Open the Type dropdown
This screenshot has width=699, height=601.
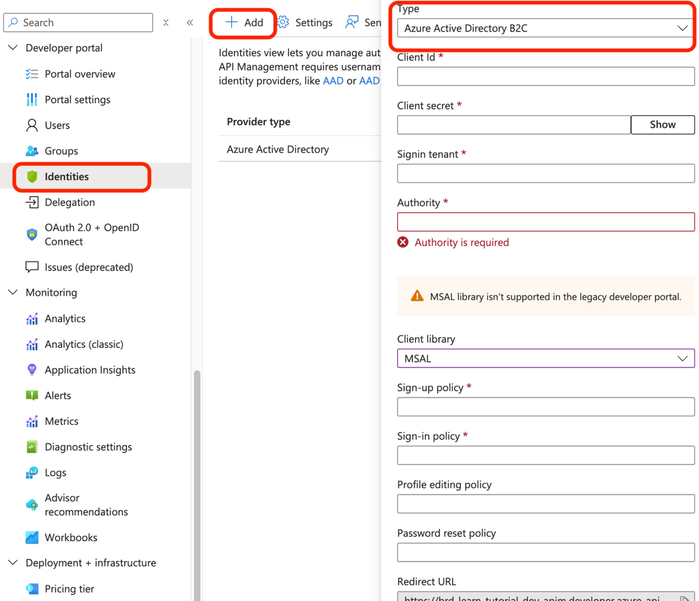click(546, 28)
